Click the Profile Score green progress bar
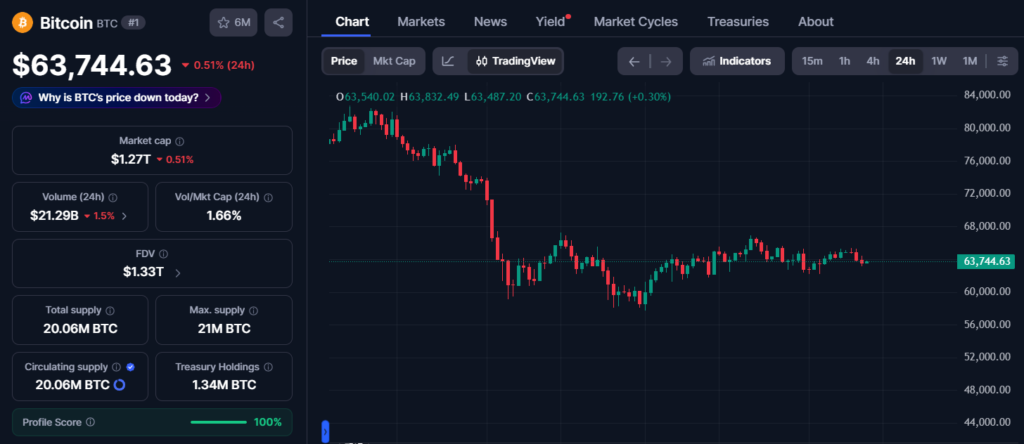 (x=219, y=422)
